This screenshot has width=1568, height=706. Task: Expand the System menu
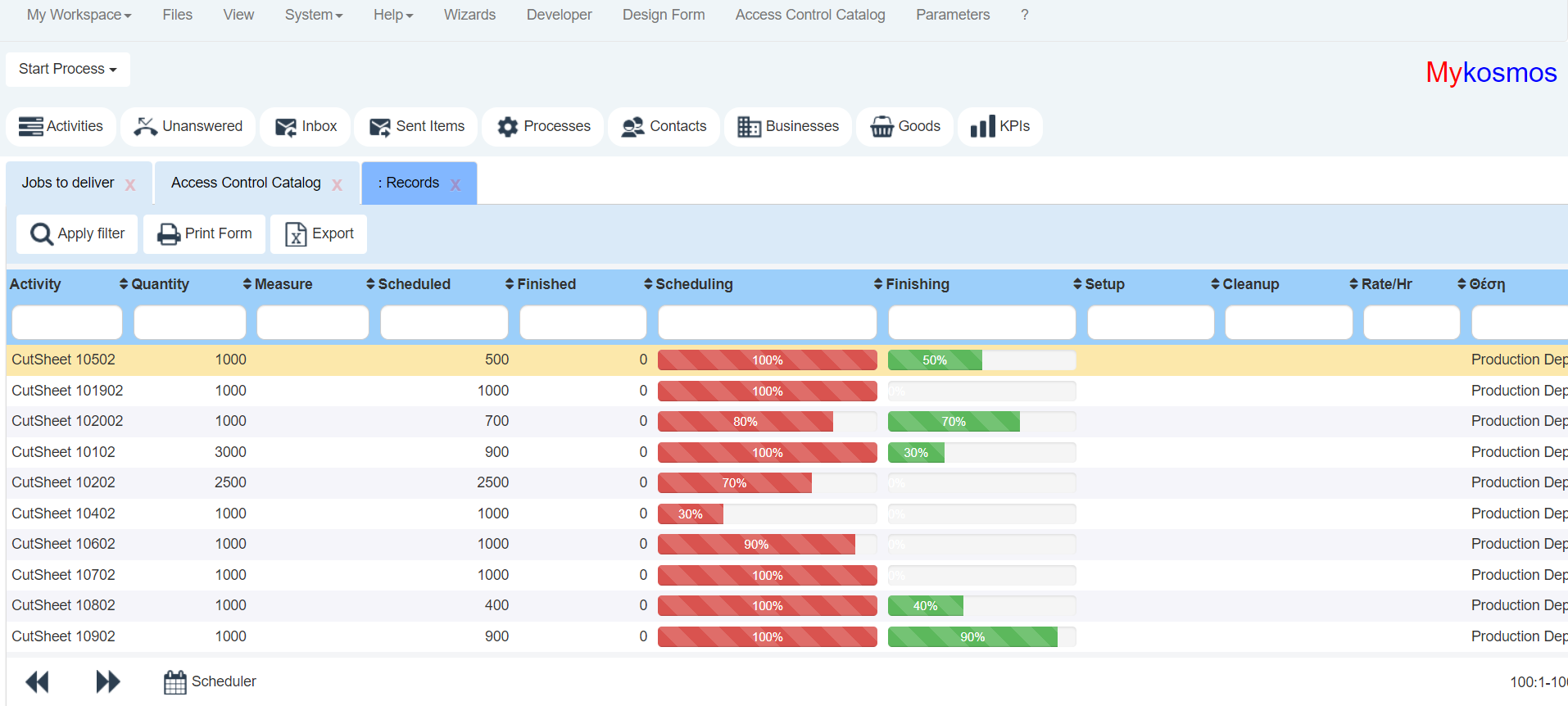[314, 15]
